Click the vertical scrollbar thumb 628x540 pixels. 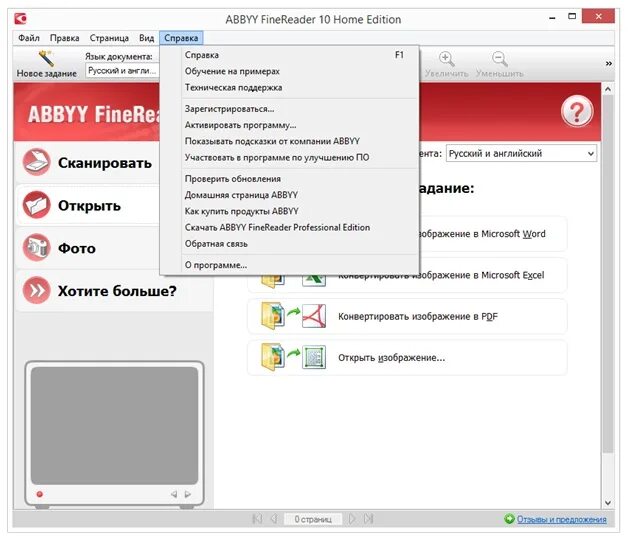point(608,274)
